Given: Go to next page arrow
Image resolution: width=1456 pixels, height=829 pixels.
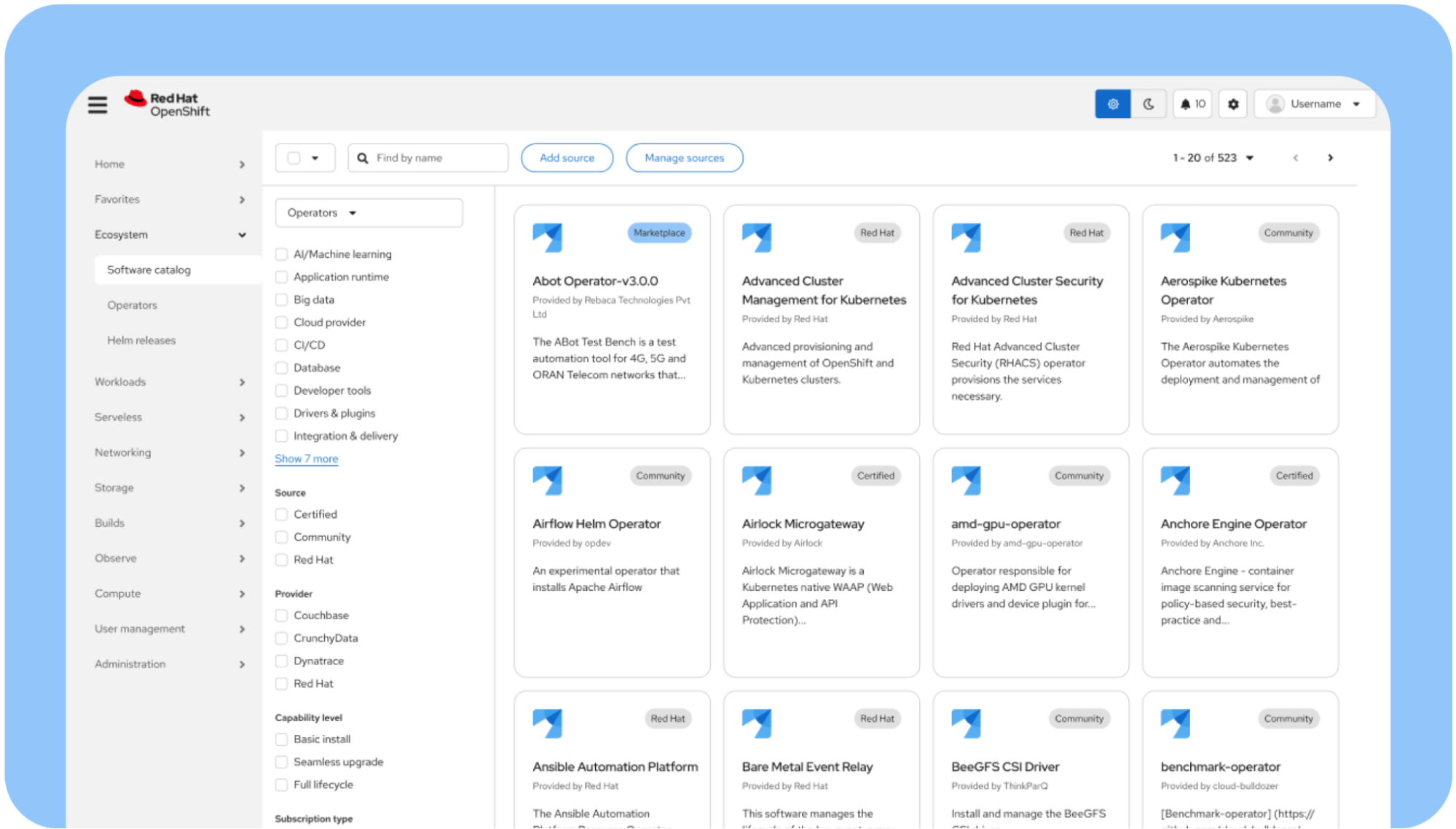Looking at the screenshot, I should click(1330, 158).
